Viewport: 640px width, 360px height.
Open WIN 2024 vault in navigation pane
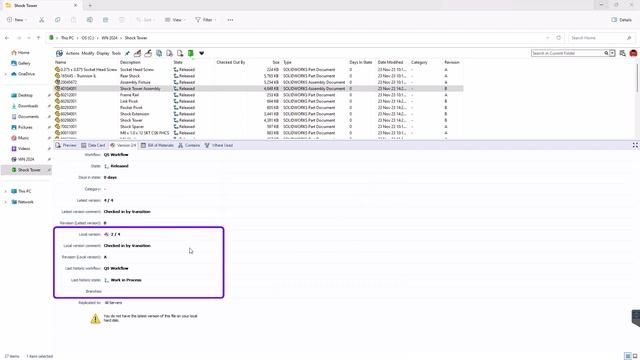pos(23,159)
